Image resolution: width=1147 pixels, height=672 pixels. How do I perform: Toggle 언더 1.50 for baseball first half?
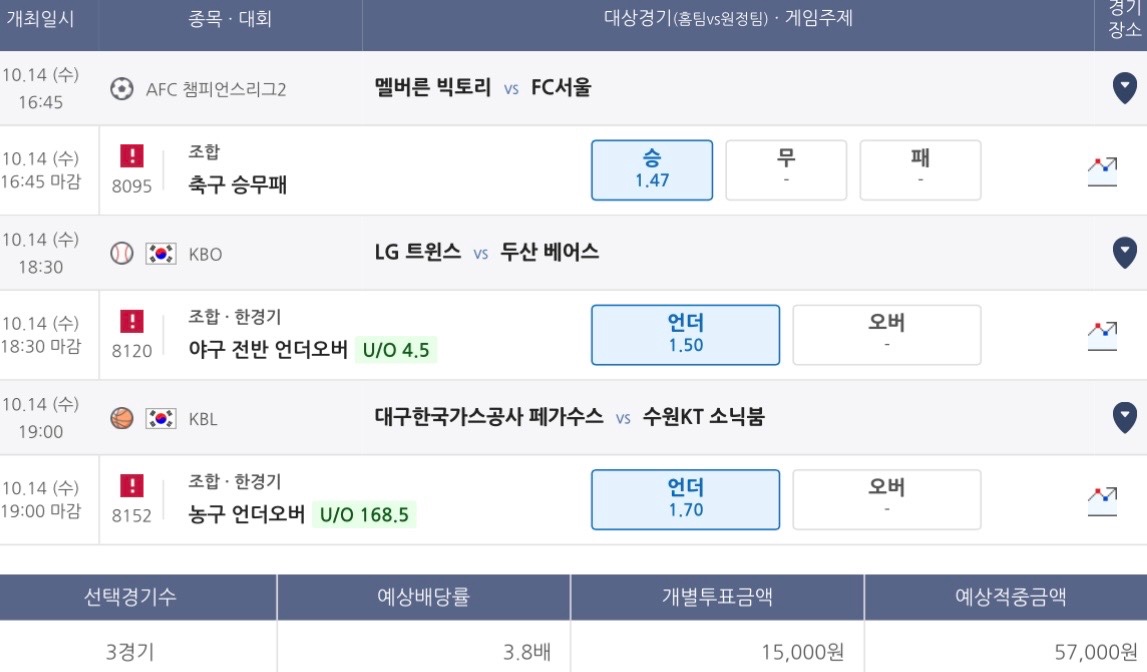coord(685,335)
